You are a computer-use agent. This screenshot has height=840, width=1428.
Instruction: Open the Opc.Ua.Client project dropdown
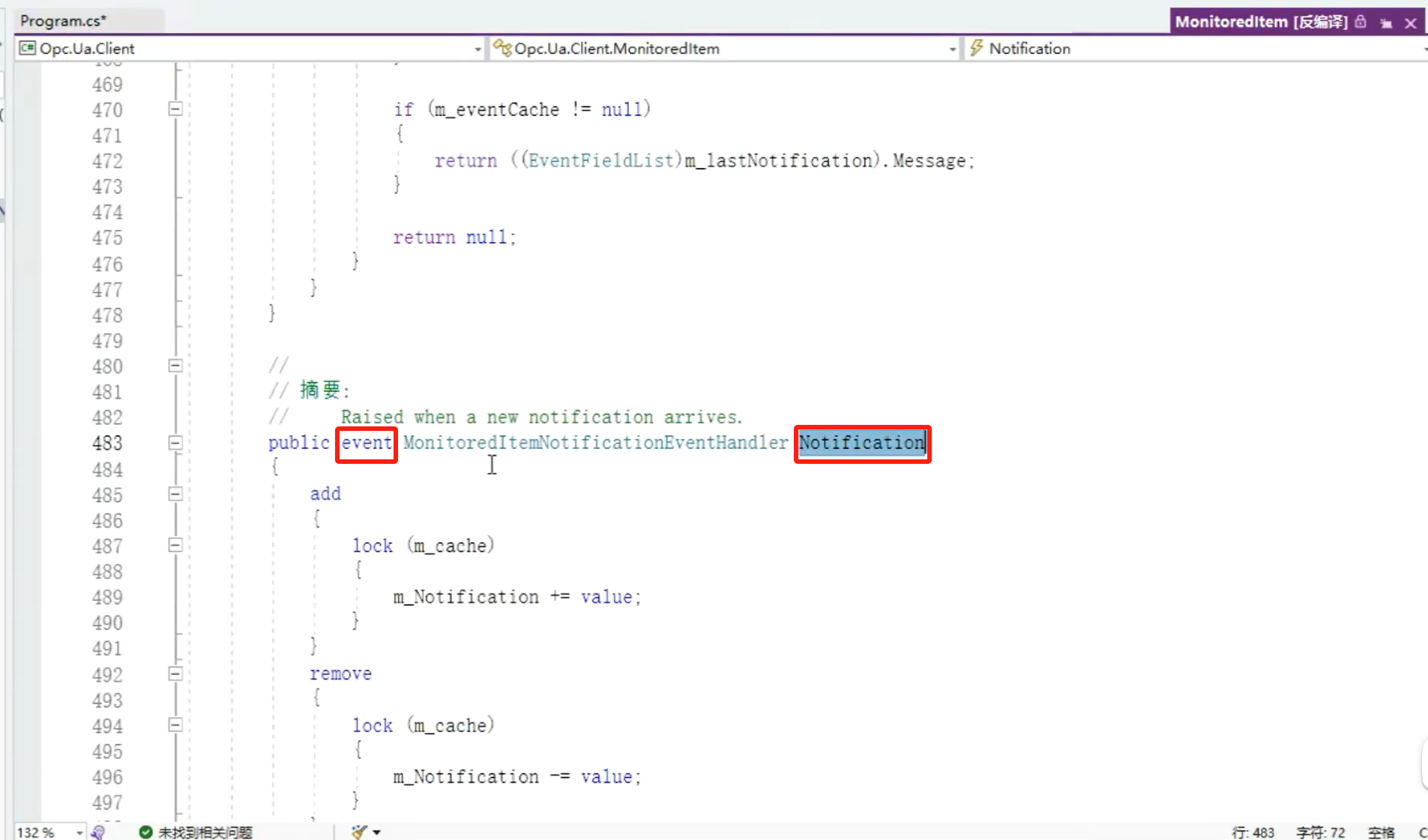[x=477, y=49]
